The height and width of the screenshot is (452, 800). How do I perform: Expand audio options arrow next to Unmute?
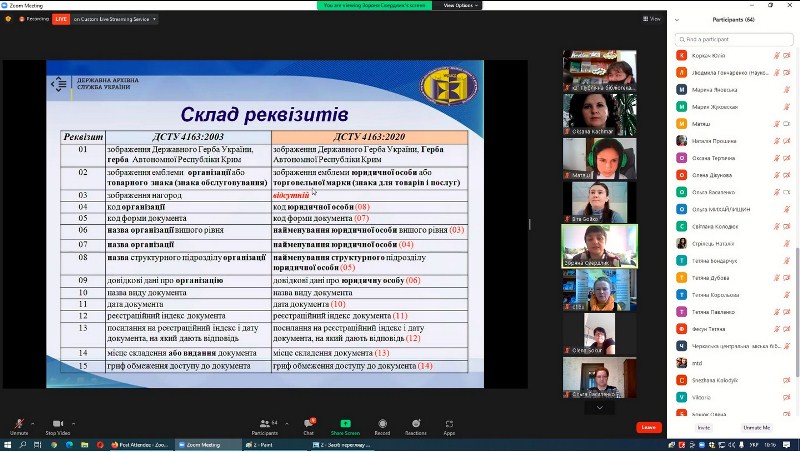[x=33, y=421]
